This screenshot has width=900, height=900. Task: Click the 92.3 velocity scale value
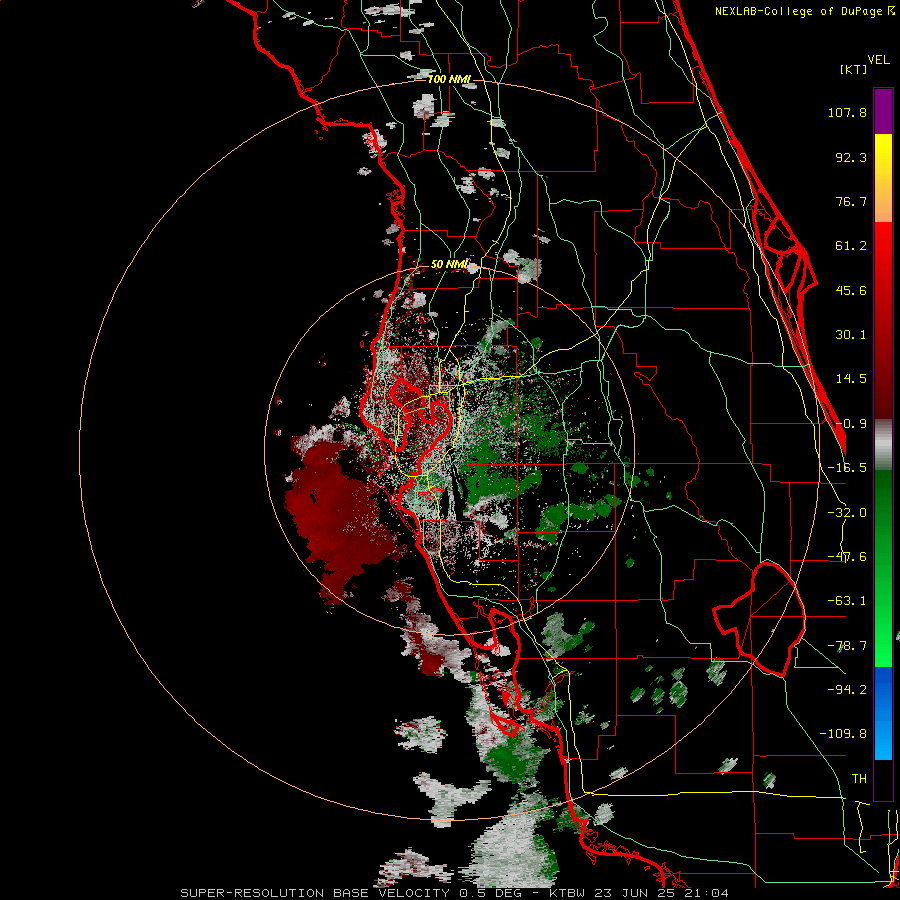pyautogui.click(x=851, y=157)
